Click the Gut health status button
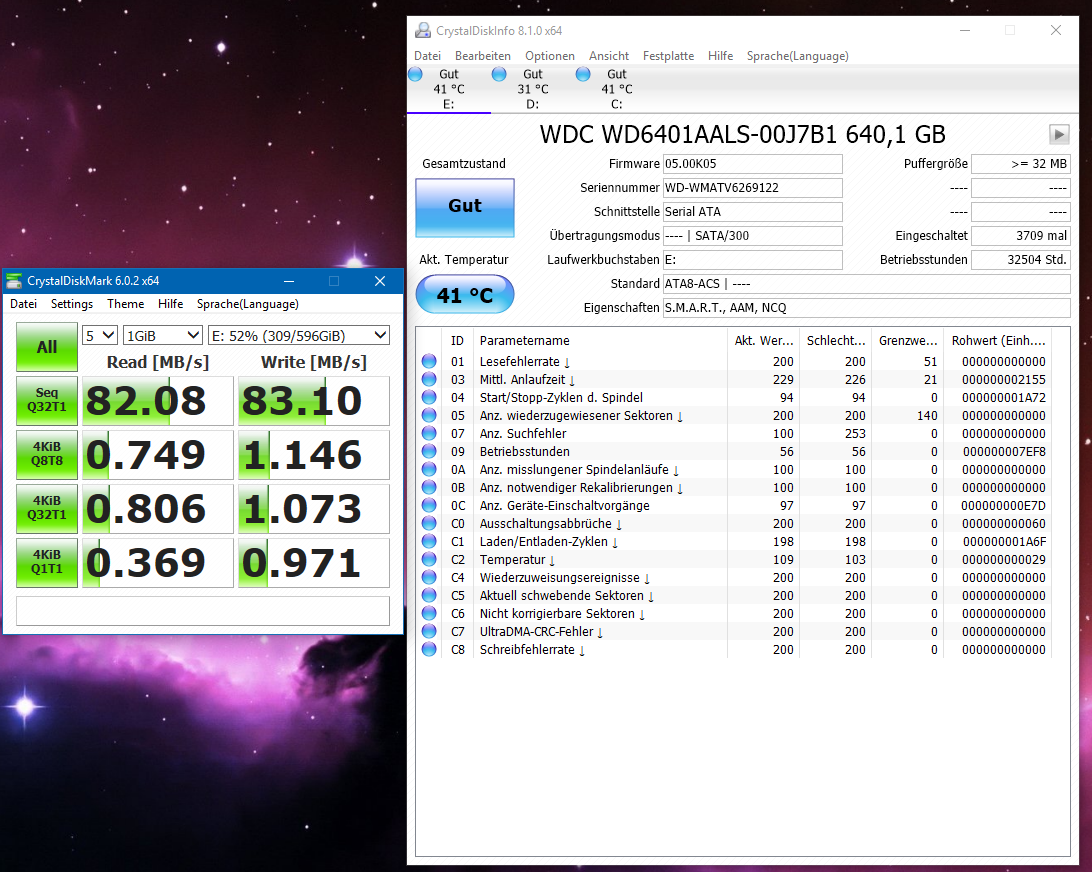 click(x=465, y=208)
